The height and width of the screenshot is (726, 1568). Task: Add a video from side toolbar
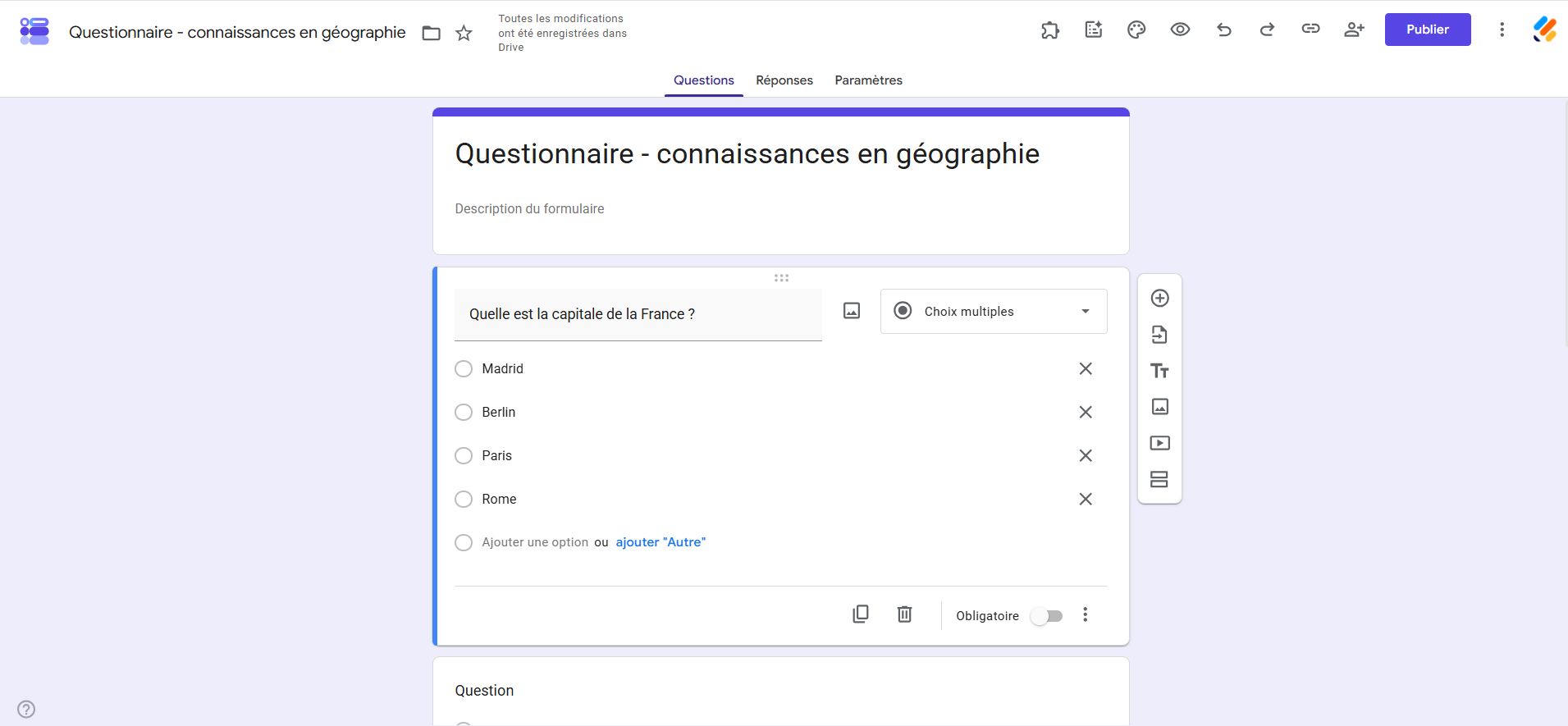(1159, 443)
